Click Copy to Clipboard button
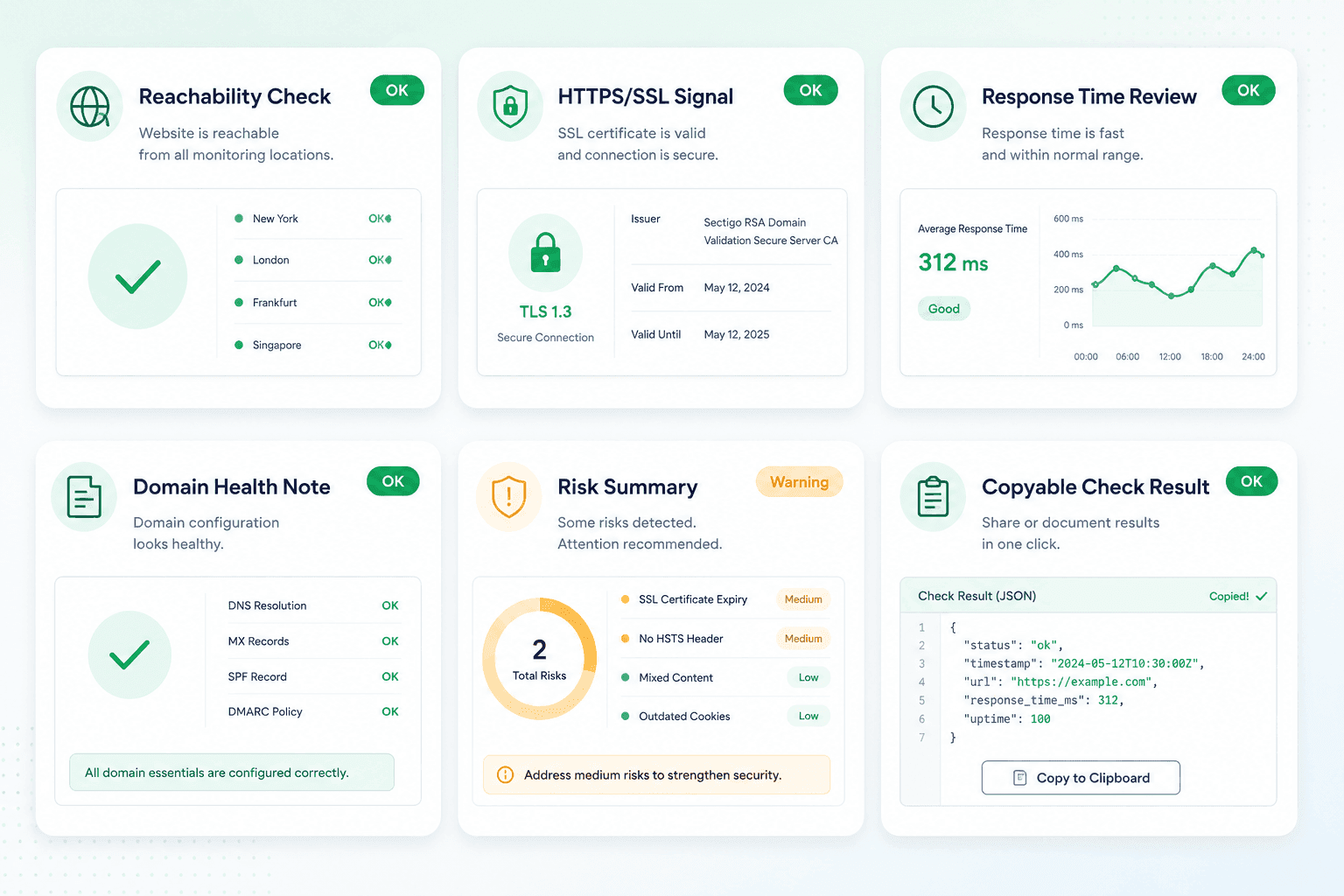 click(x=1081, y=778)
